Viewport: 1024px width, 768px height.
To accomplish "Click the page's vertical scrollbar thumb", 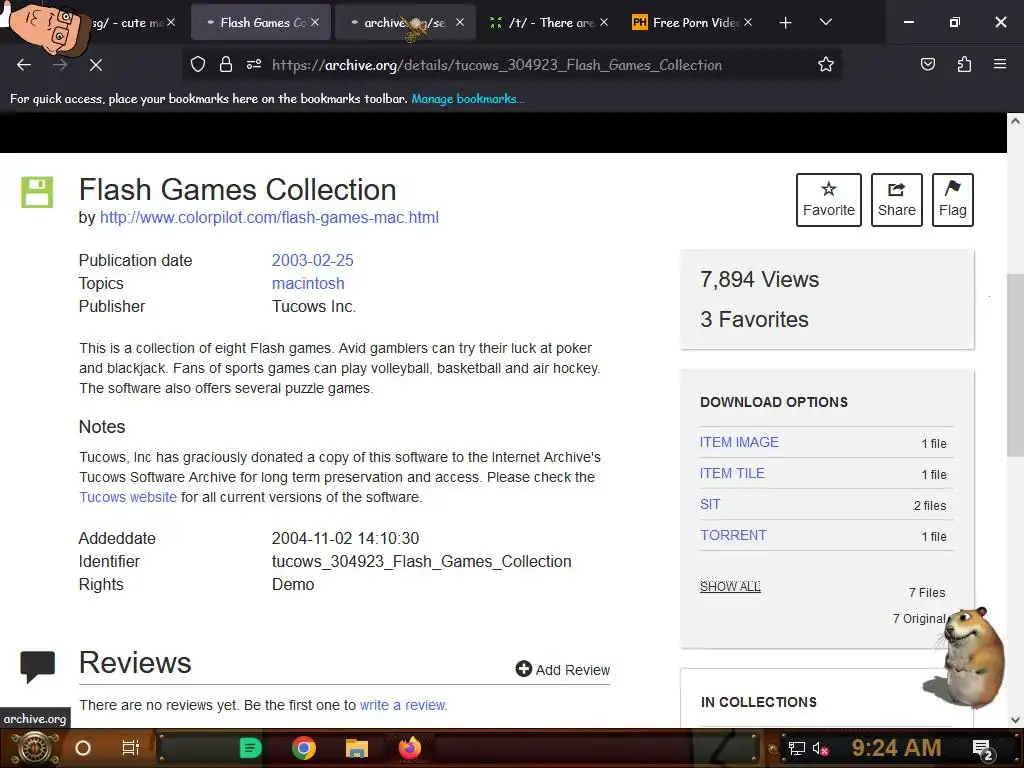I will pyautogui.click(x=1016, y=366).
